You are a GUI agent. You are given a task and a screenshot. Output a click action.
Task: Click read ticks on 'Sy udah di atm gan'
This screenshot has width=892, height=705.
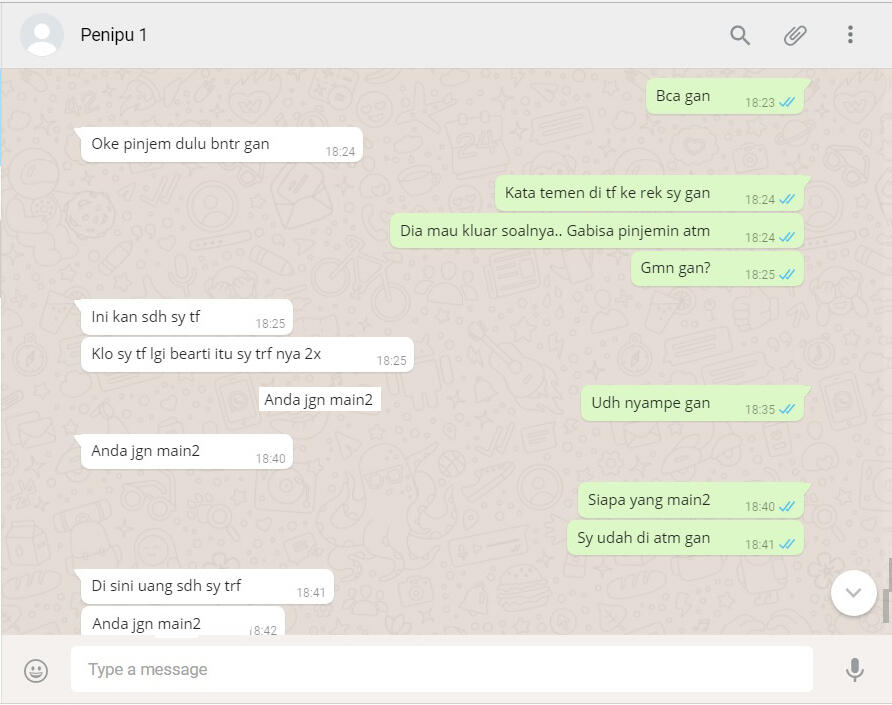coord(787,545)
